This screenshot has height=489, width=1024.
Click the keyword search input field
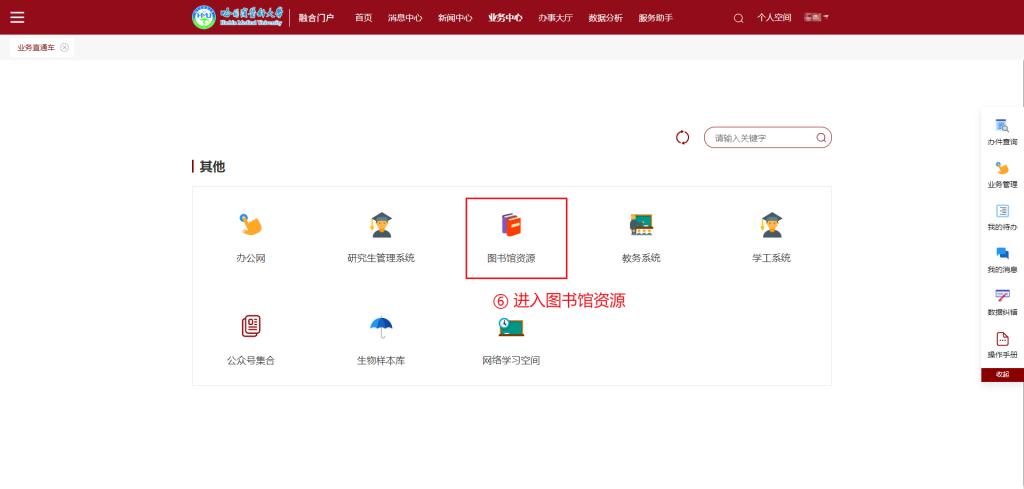coord(762,138)
